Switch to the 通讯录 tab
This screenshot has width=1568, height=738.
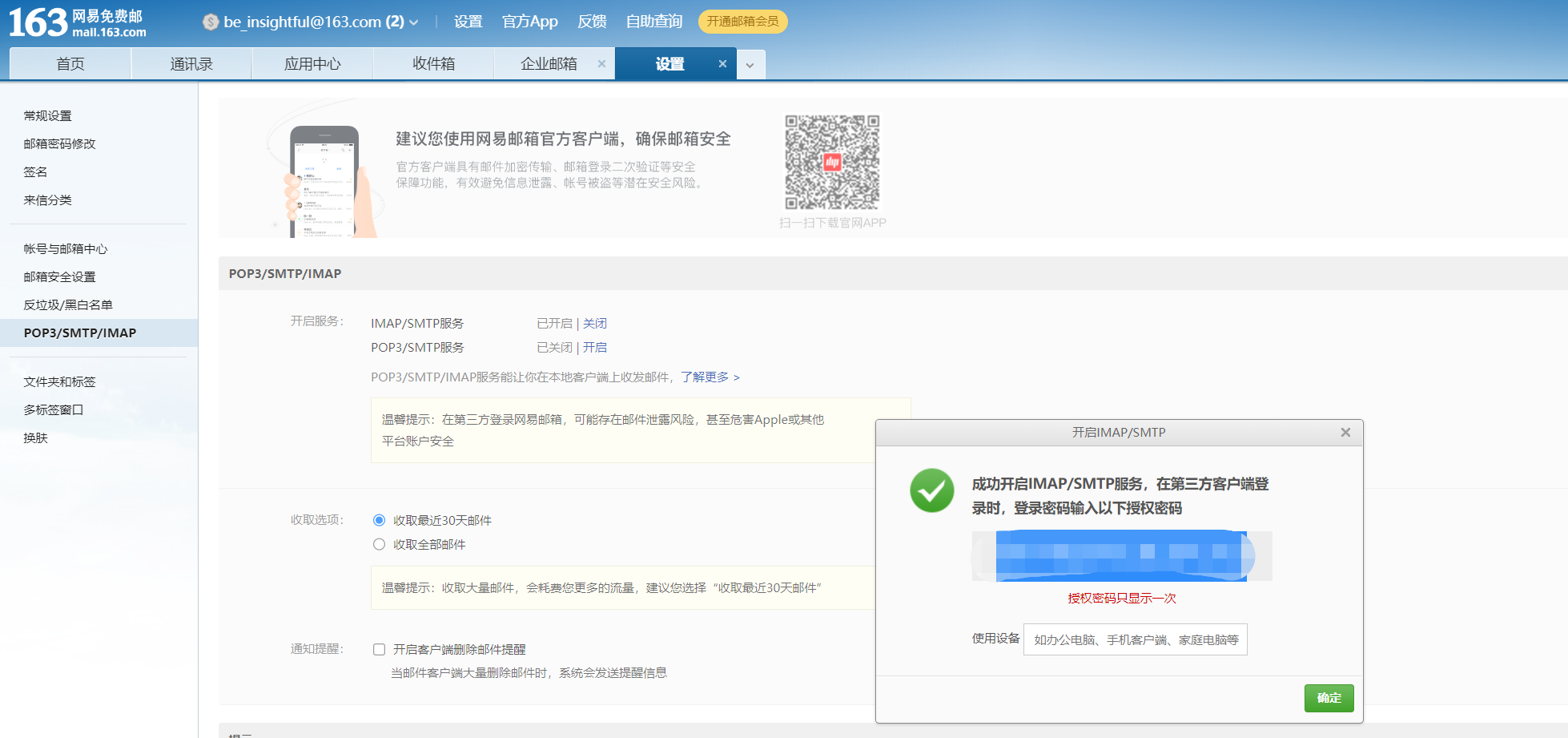point(191,64)
